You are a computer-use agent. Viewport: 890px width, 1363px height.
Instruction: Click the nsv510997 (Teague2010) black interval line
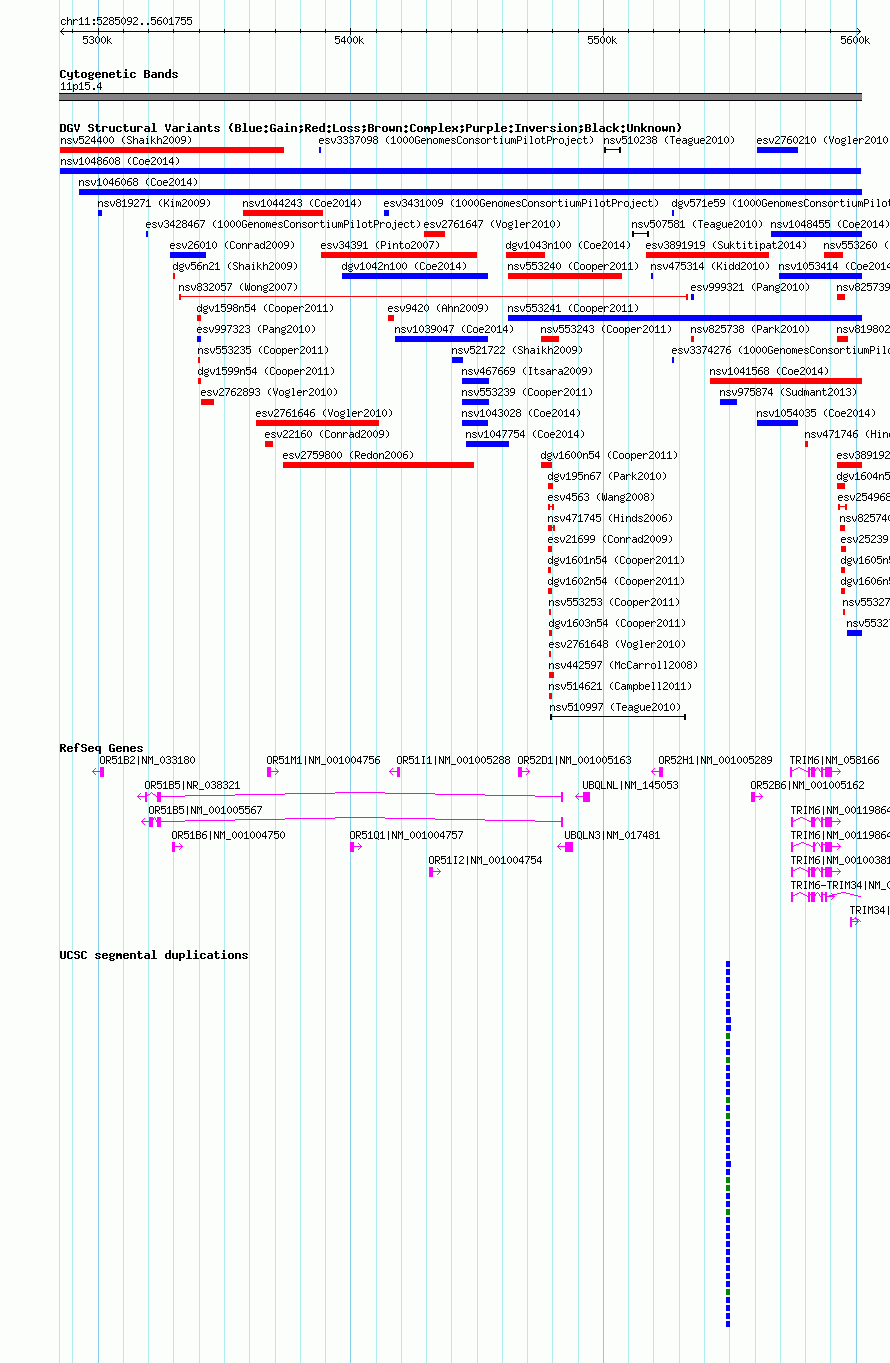(x=618, y=717)
